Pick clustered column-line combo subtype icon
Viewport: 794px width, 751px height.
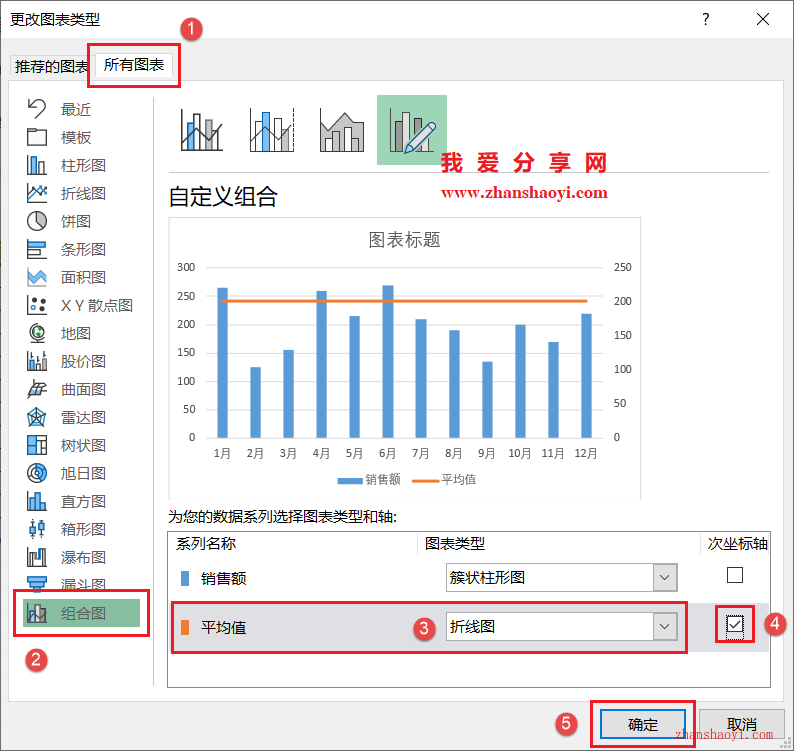[x=202, y=130]
